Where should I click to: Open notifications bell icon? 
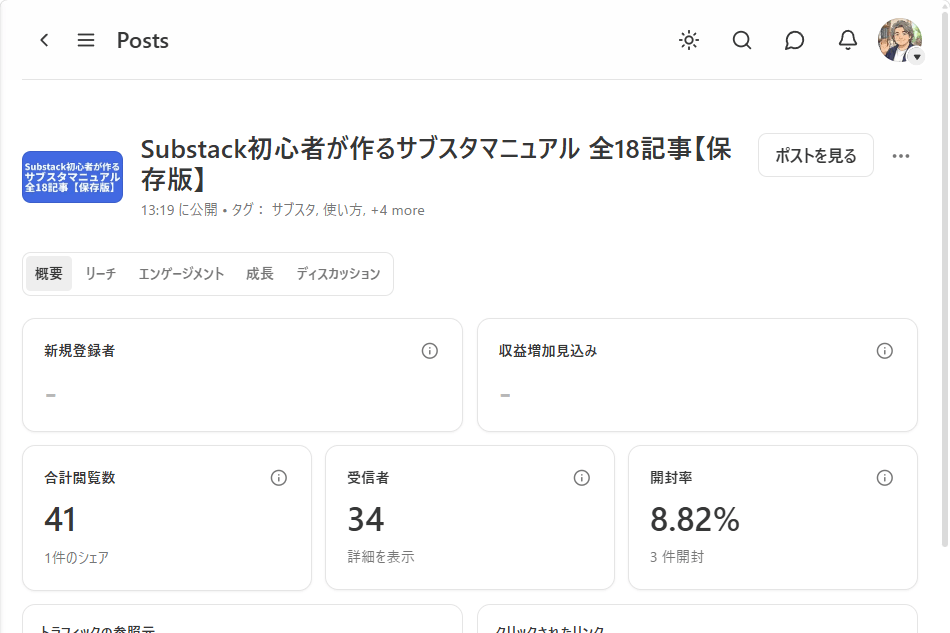click(x=848, y=41)
